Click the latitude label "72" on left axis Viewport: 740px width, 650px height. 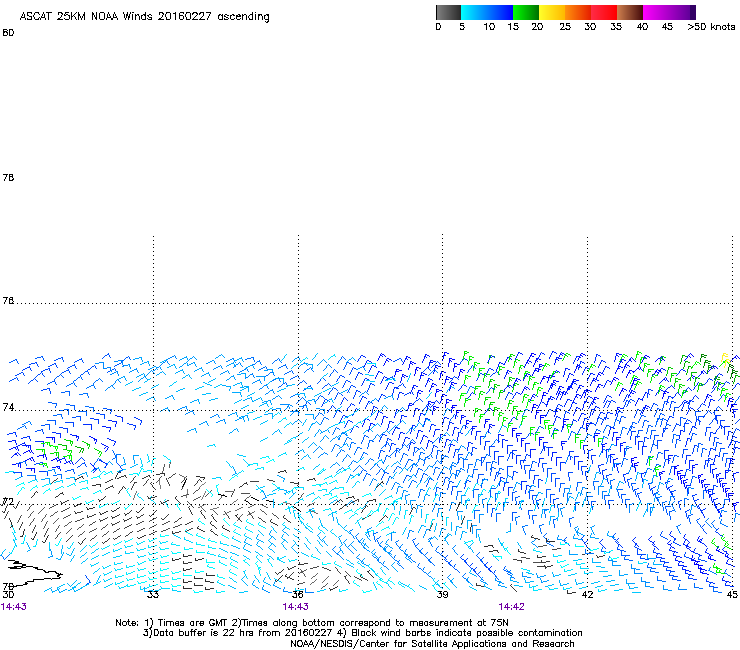point(8,501)
